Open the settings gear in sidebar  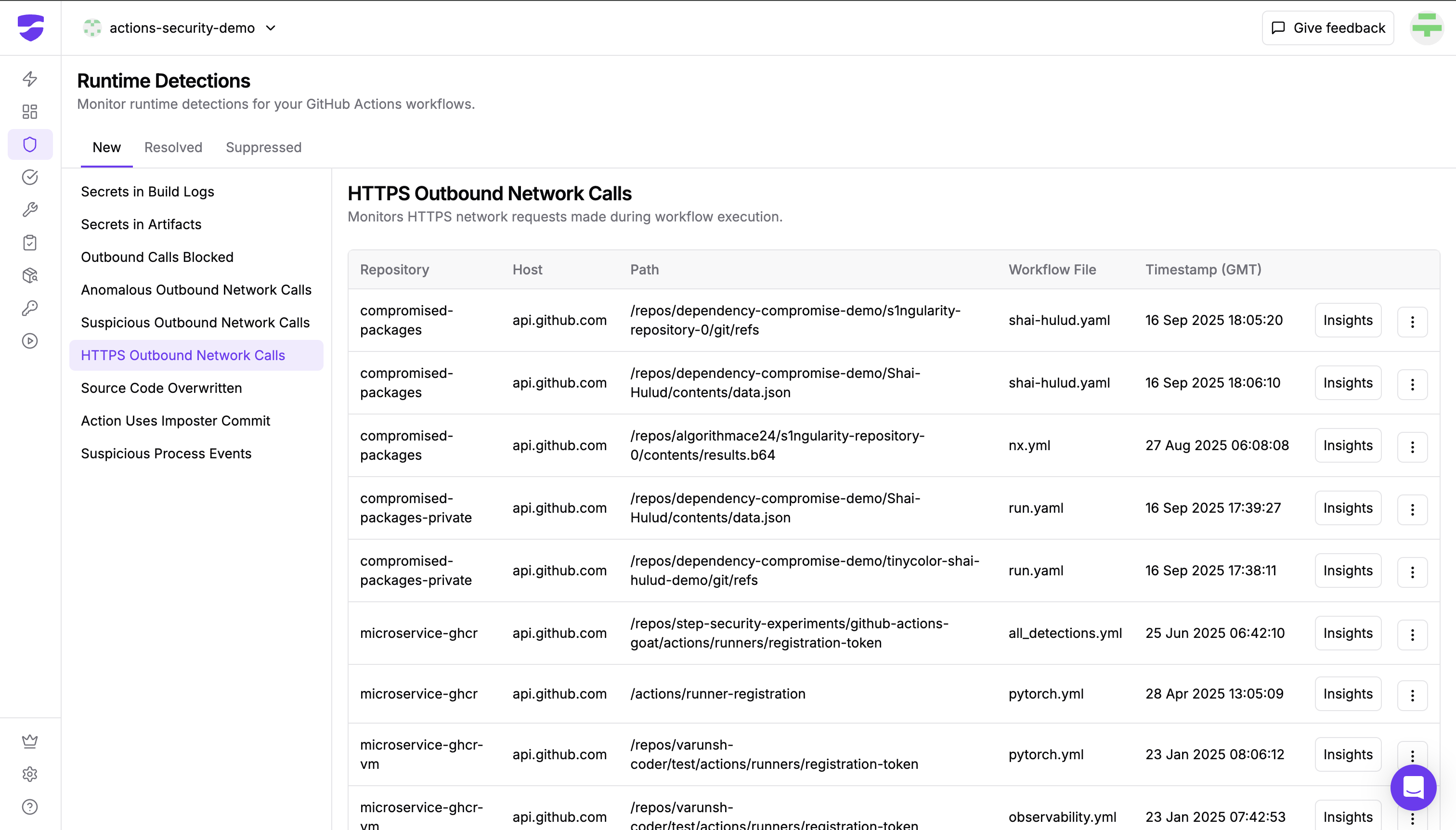(30, 774)
